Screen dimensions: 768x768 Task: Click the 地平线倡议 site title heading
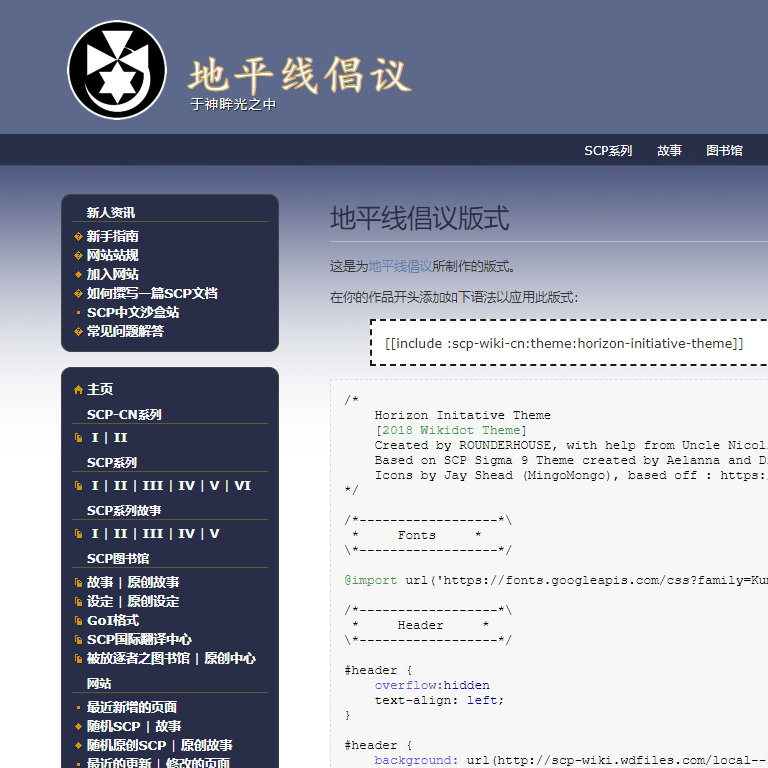(299, 76)
